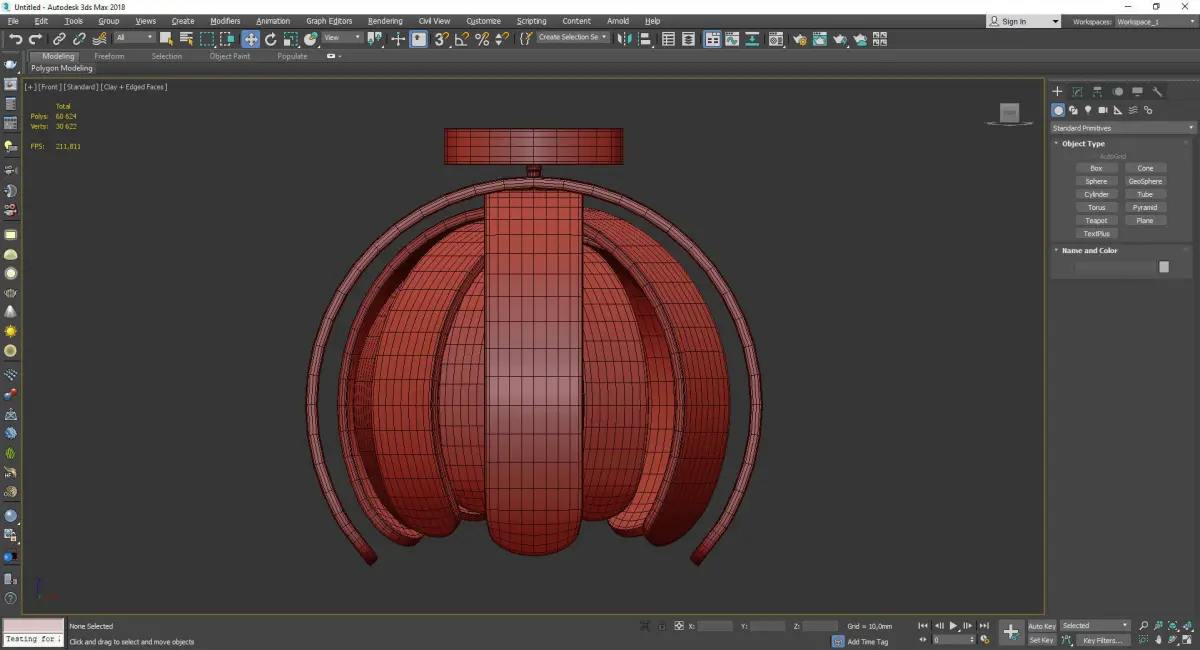This screenshot has width=1200, height=650.
Task: Open the Modify panel tab icon
Action: 1077,91
